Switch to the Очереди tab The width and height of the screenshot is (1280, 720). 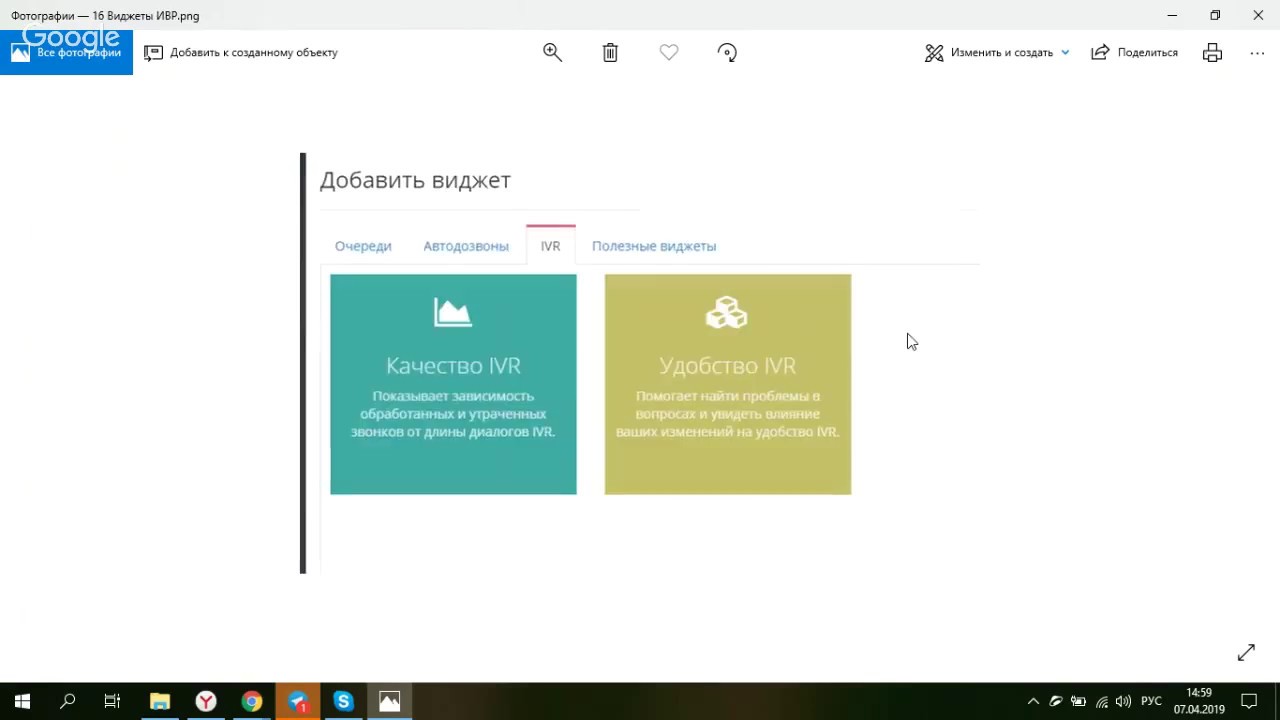[363, 246]
